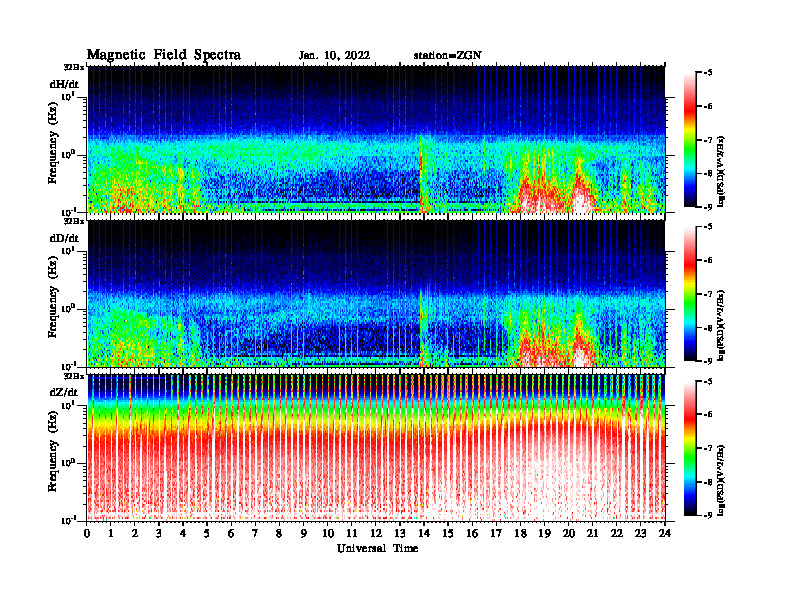Image resolution: width=792 pixels, height=612 pixels.
Task: Click hour 19 tick label on time axis
Action: tap(544, 534)
